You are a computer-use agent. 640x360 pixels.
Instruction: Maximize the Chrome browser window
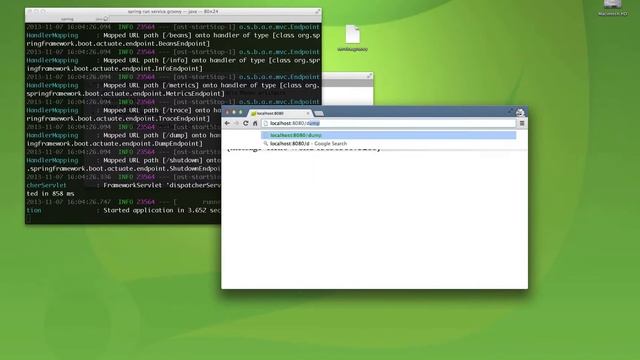(x=240, y=112)
